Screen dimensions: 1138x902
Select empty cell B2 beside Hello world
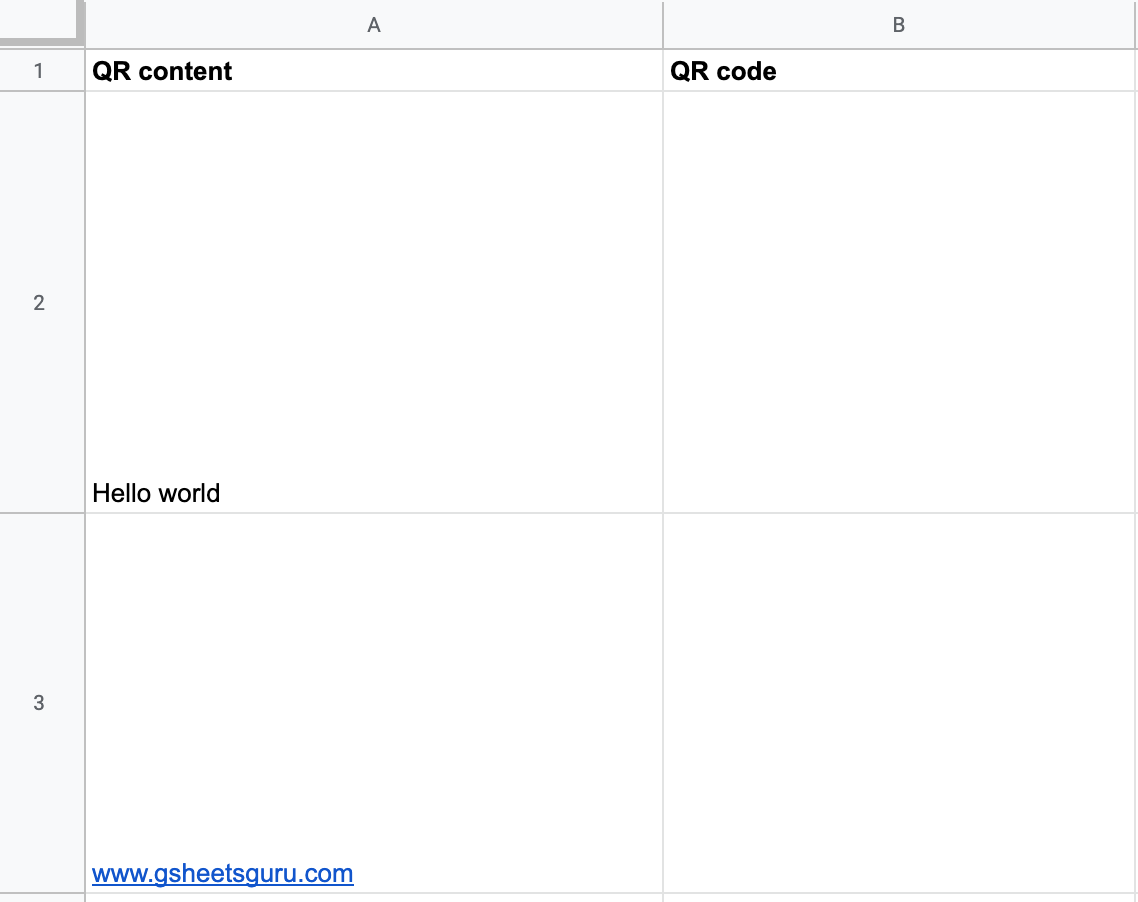coord(898,302)
